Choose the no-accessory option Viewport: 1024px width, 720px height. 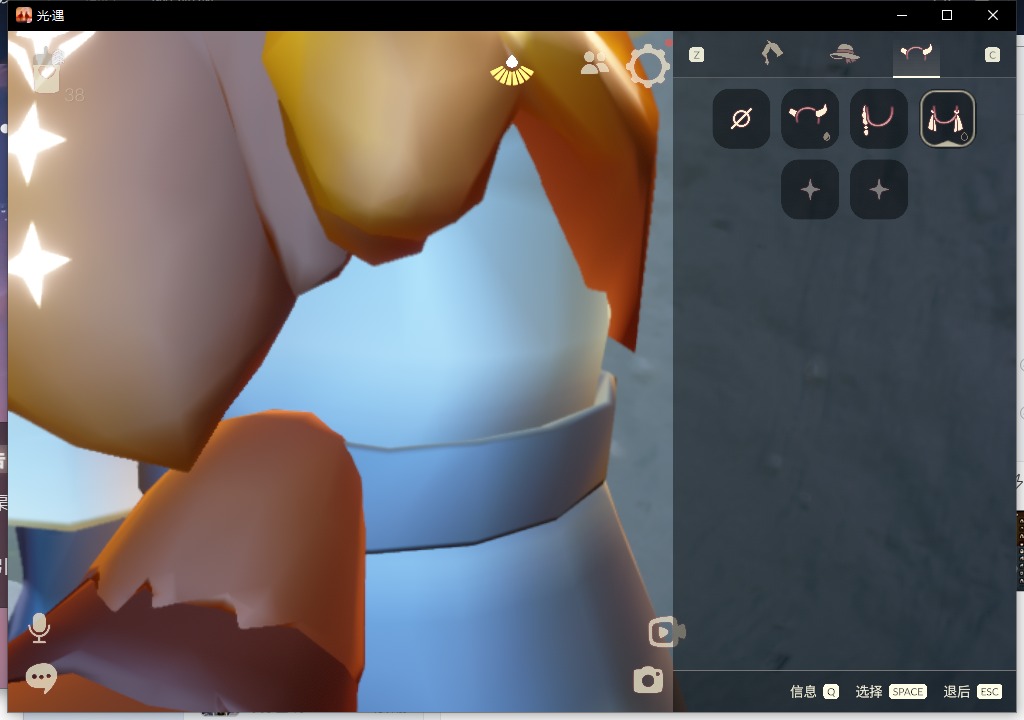[741, 119]
